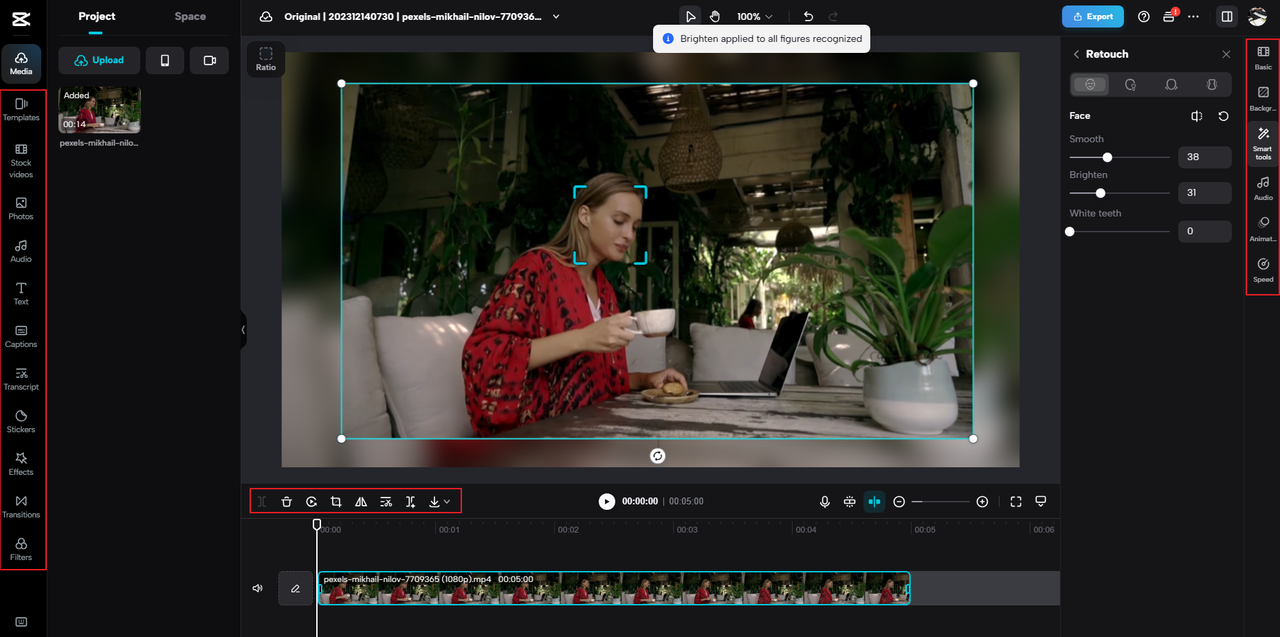Toggle the before/after compare icon for Face
This screenshot has height=637, width=1280.
(1197, 116)
